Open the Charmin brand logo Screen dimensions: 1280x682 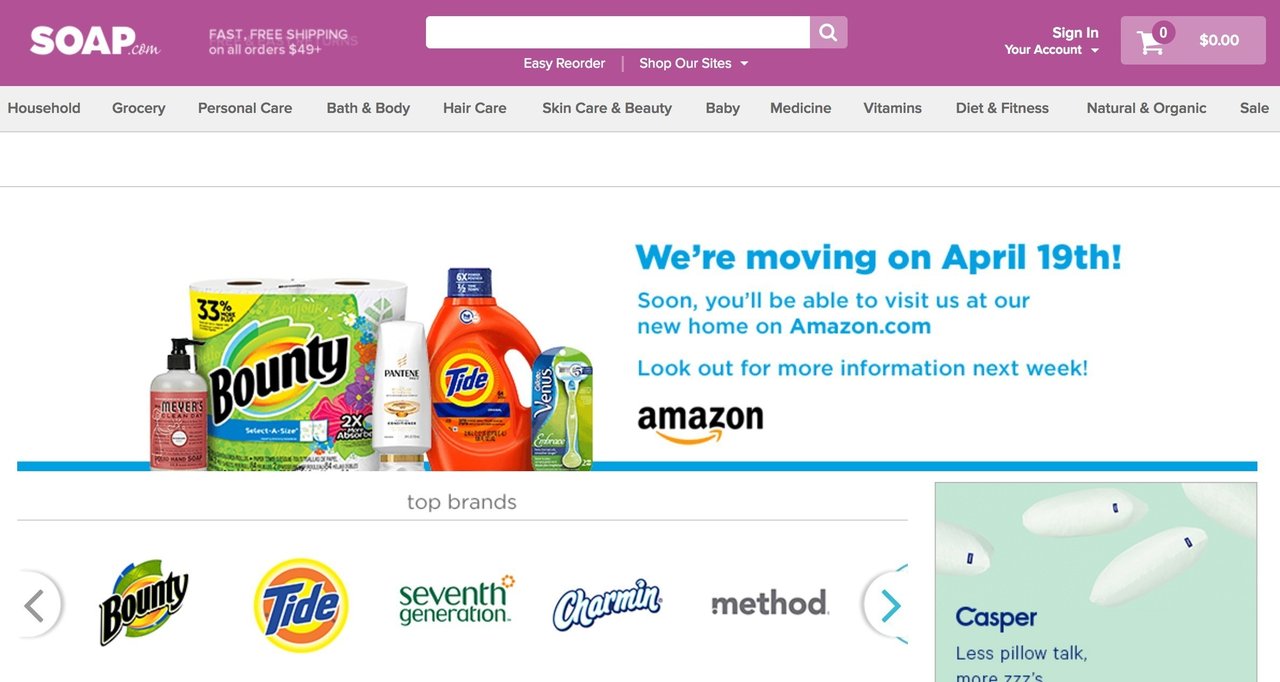(x=608, y=604)
